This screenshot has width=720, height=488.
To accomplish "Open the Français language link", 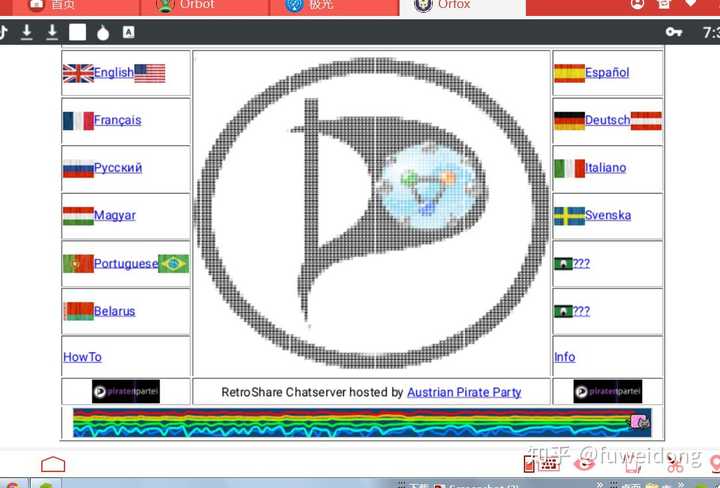I will 118,120.
